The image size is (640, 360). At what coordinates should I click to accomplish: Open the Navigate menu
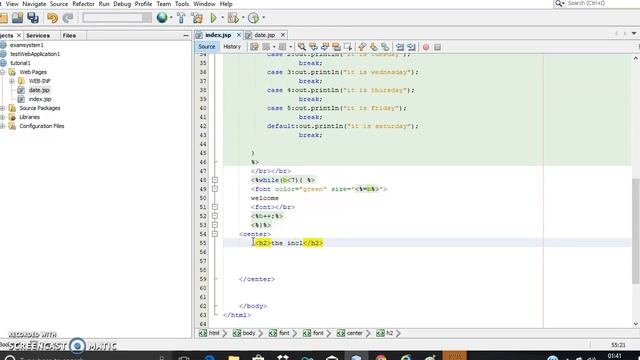[x=34, y=4]
